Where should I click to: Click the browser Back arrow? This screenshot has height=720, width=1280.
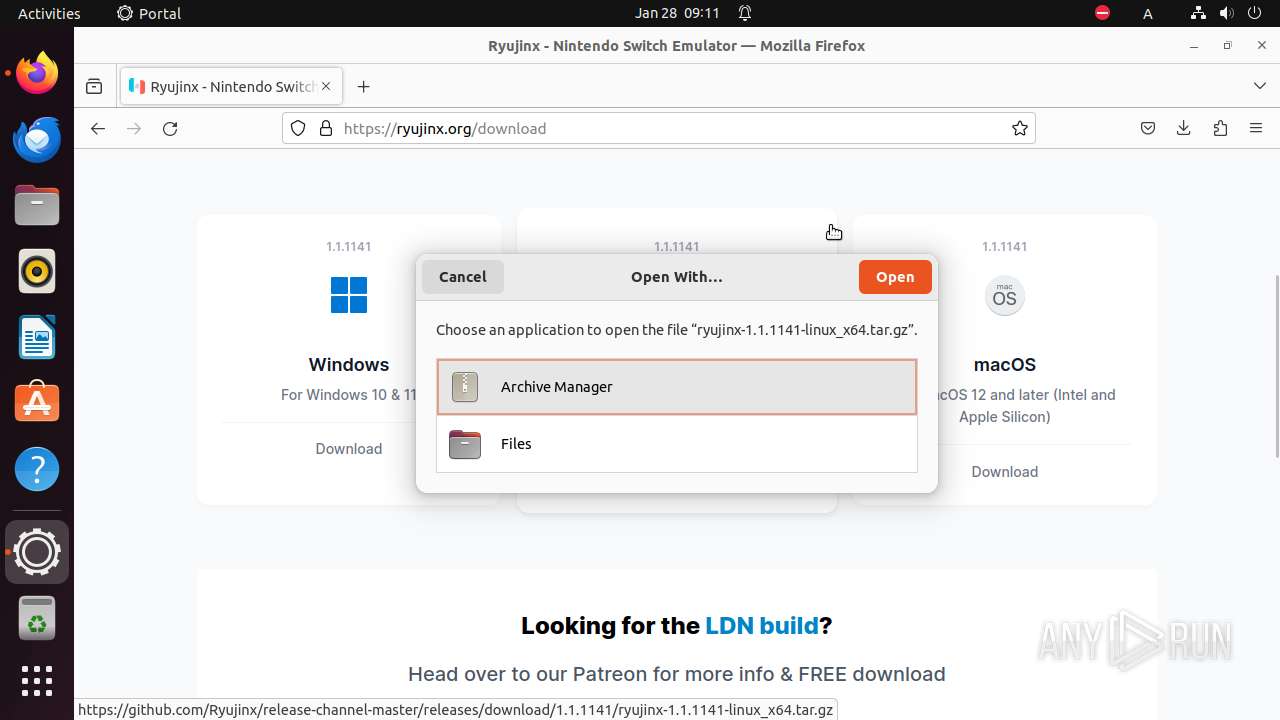(x=97, y=128)
